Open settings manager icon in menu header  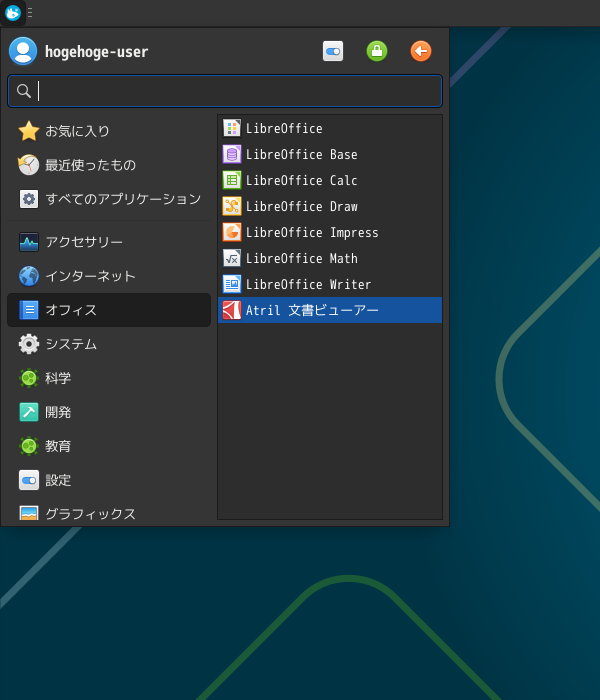pos(333,51)
